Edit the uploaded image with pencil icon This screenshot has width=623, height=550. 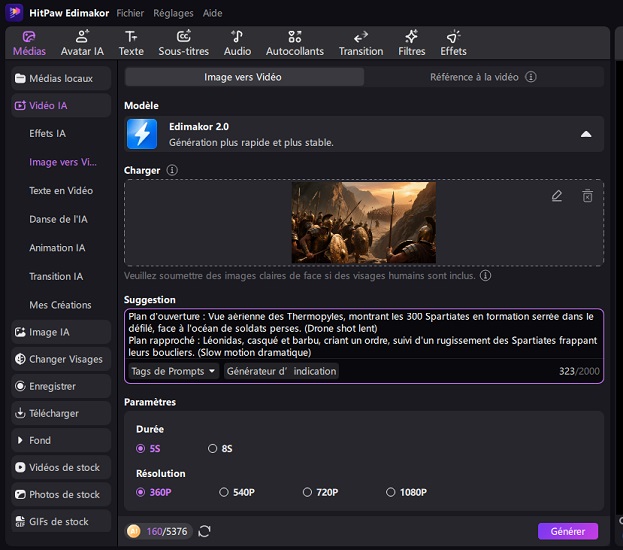(557, 196)
